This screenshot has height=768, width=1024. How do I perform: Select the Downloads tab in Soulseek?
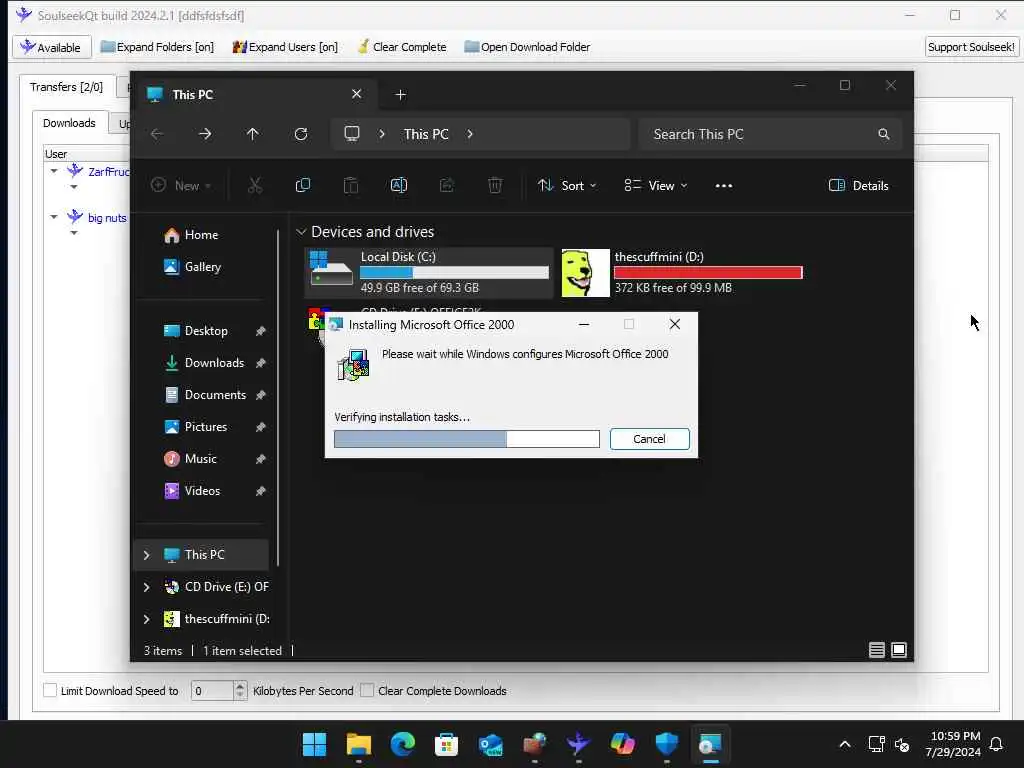click(69, 123)
